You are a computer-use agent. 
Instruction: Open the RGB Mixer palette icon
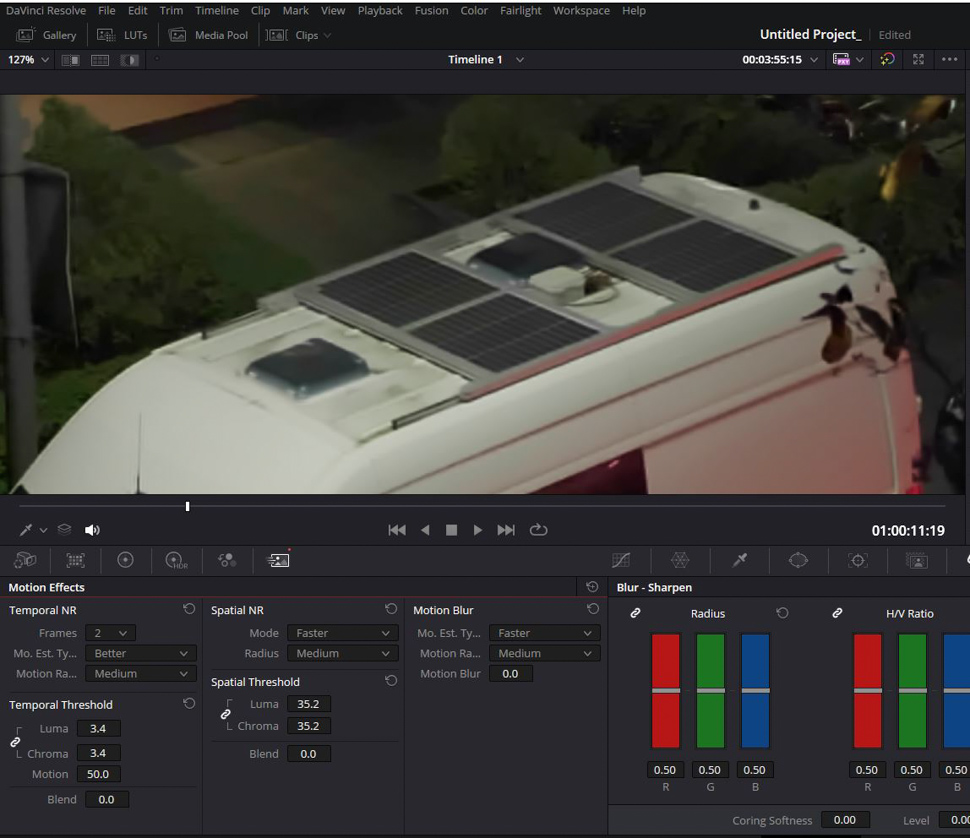coord(227,560)
